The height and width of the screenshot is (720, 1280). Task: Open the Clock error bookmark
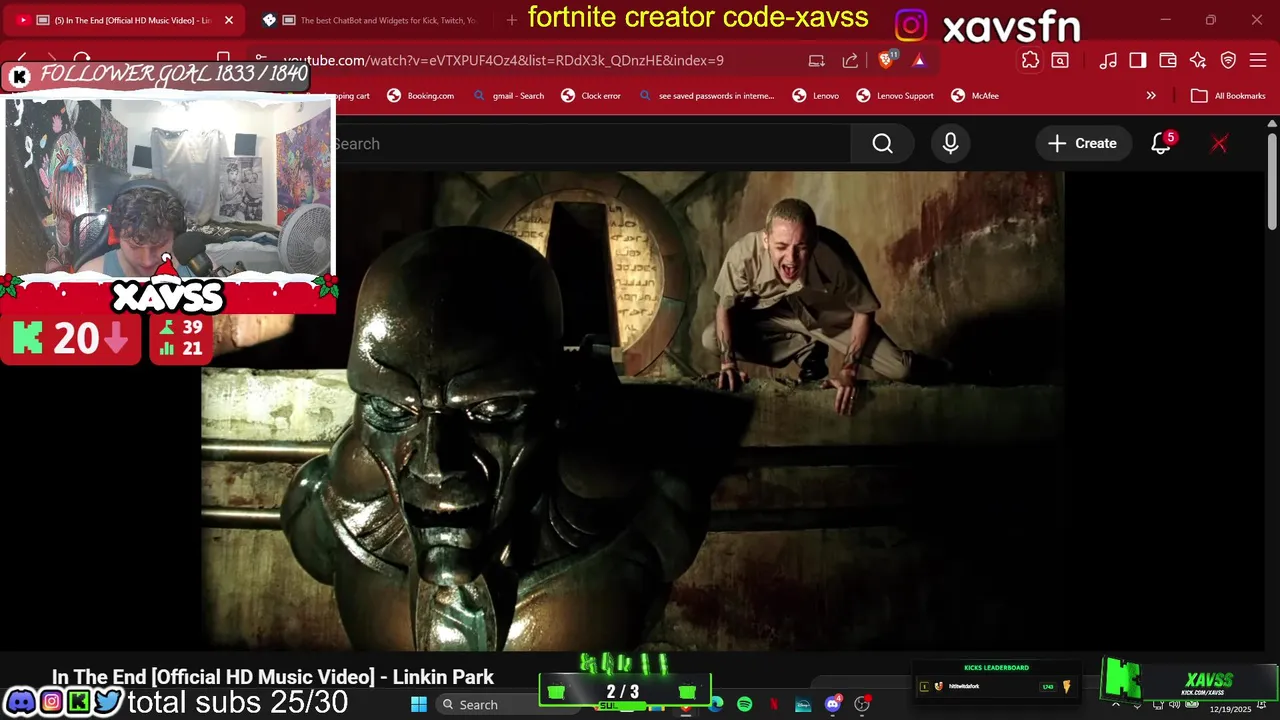pos(591,95)
